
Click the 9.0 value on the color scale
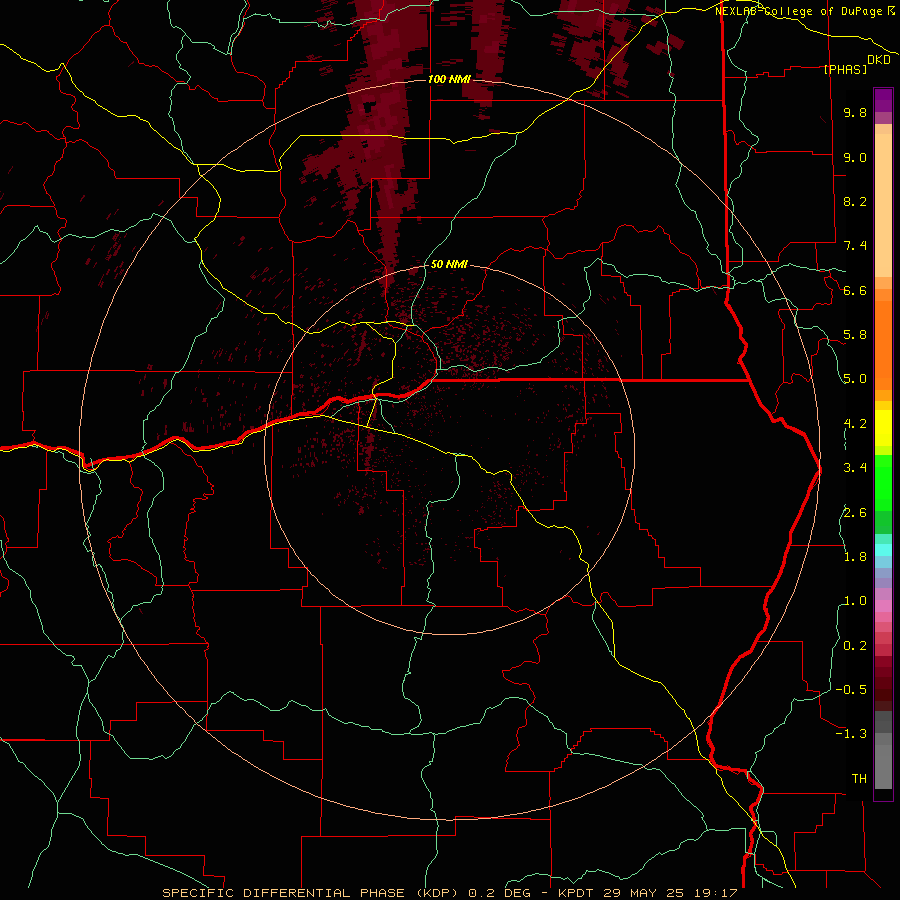(855, 157)
